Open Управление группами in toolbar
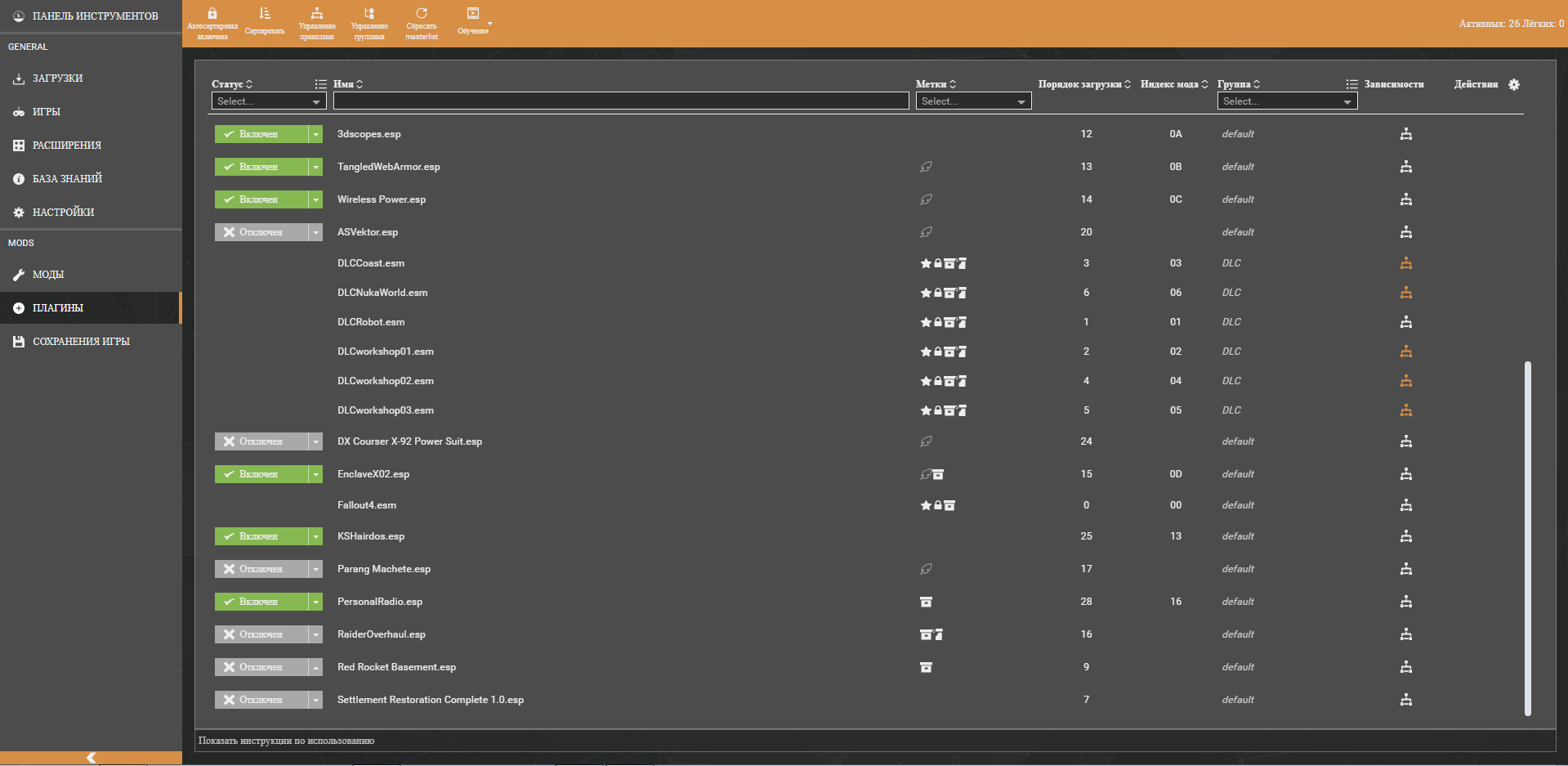1568x766 pixels. pyautogui.click(x=369, y=14)
